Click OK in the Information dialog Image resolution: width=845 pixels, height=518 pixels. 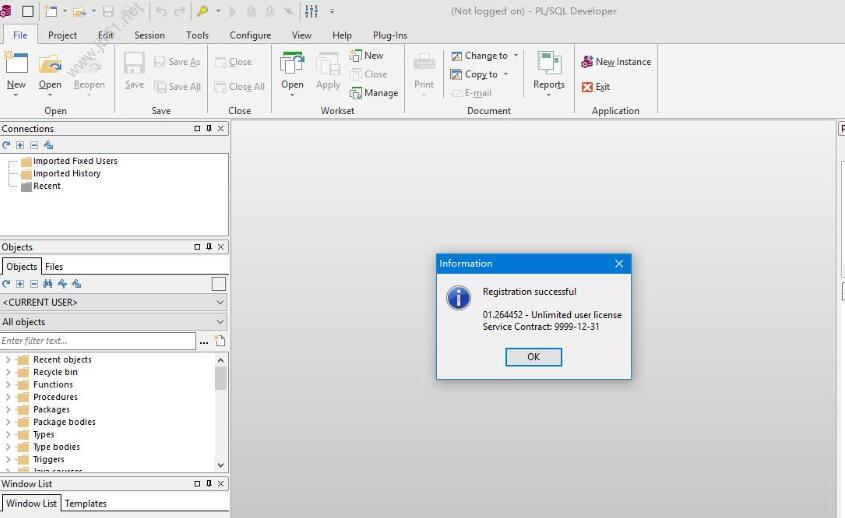point(533,357)
